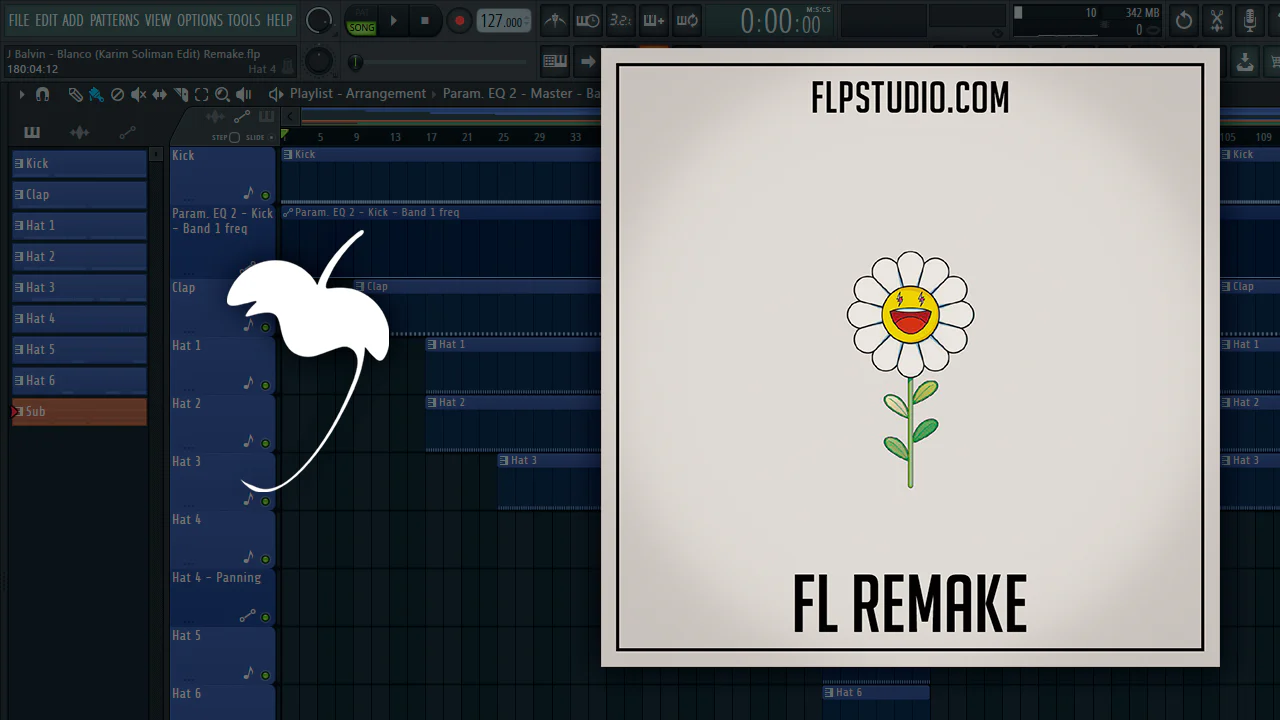The height and width of the screenshot is (720, 1280).
Task: Select the Slice tool in playlist toolbar
Action: 181,94
